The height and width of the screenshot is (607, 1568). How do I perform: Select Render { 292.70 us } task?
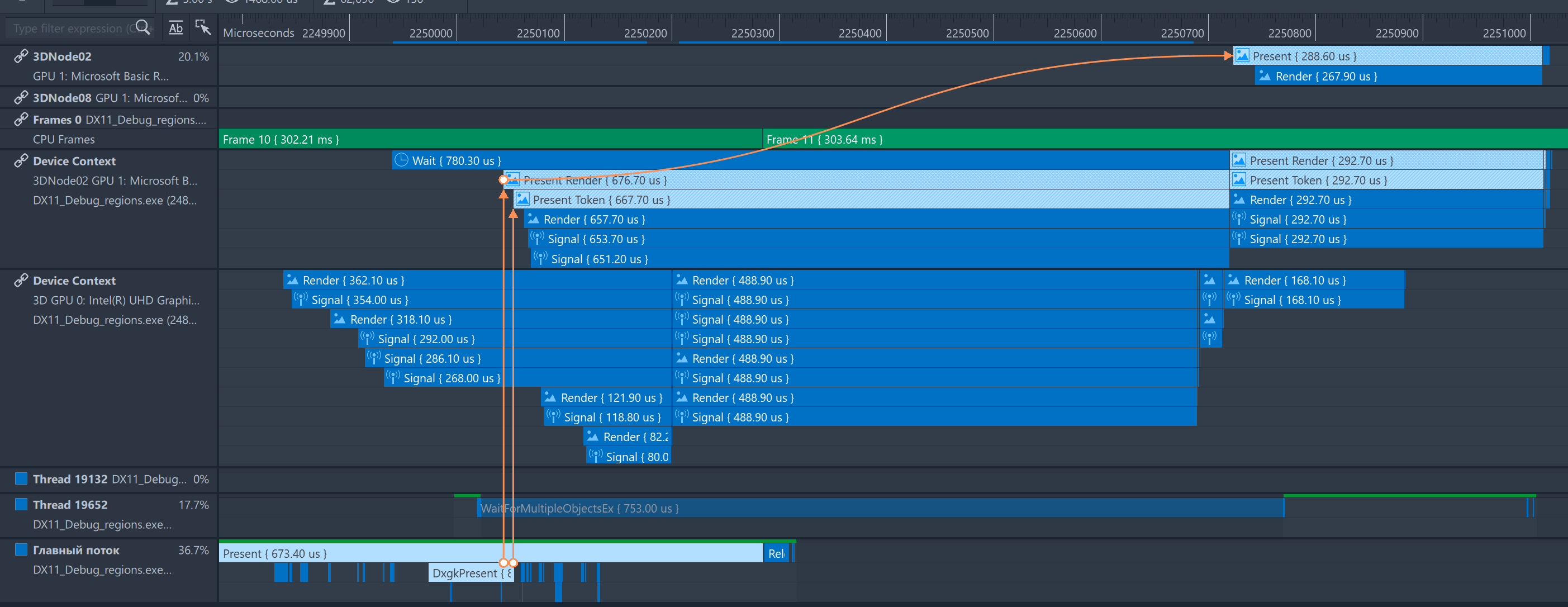click(x=1387, y=200)
